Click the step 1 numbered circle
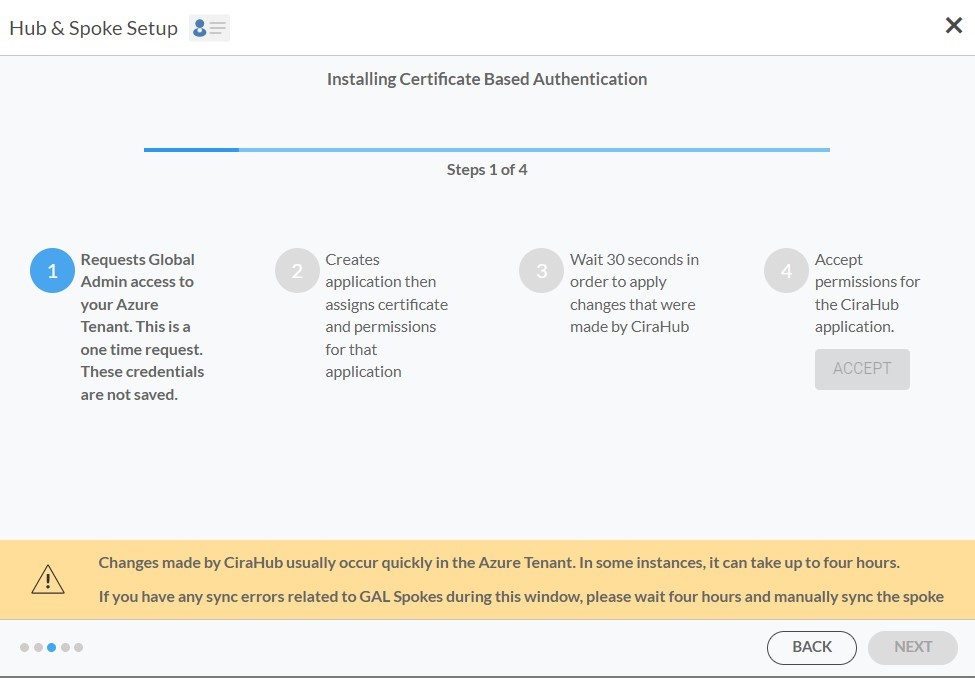The image size is (975, 678). click(x=52, y=271)
